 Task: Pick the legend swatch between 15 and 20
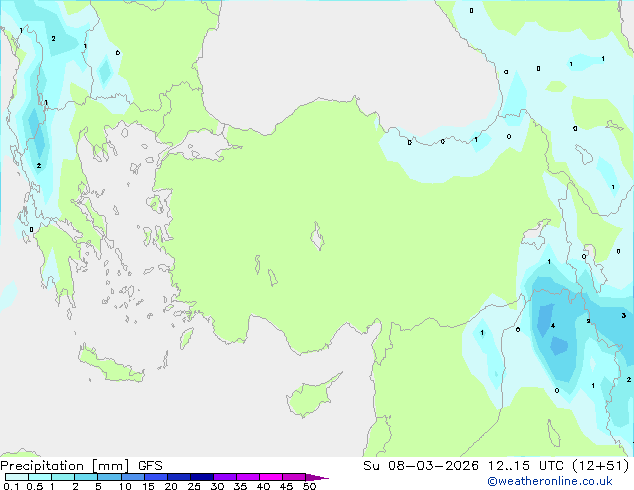click(x=155, y=477)
